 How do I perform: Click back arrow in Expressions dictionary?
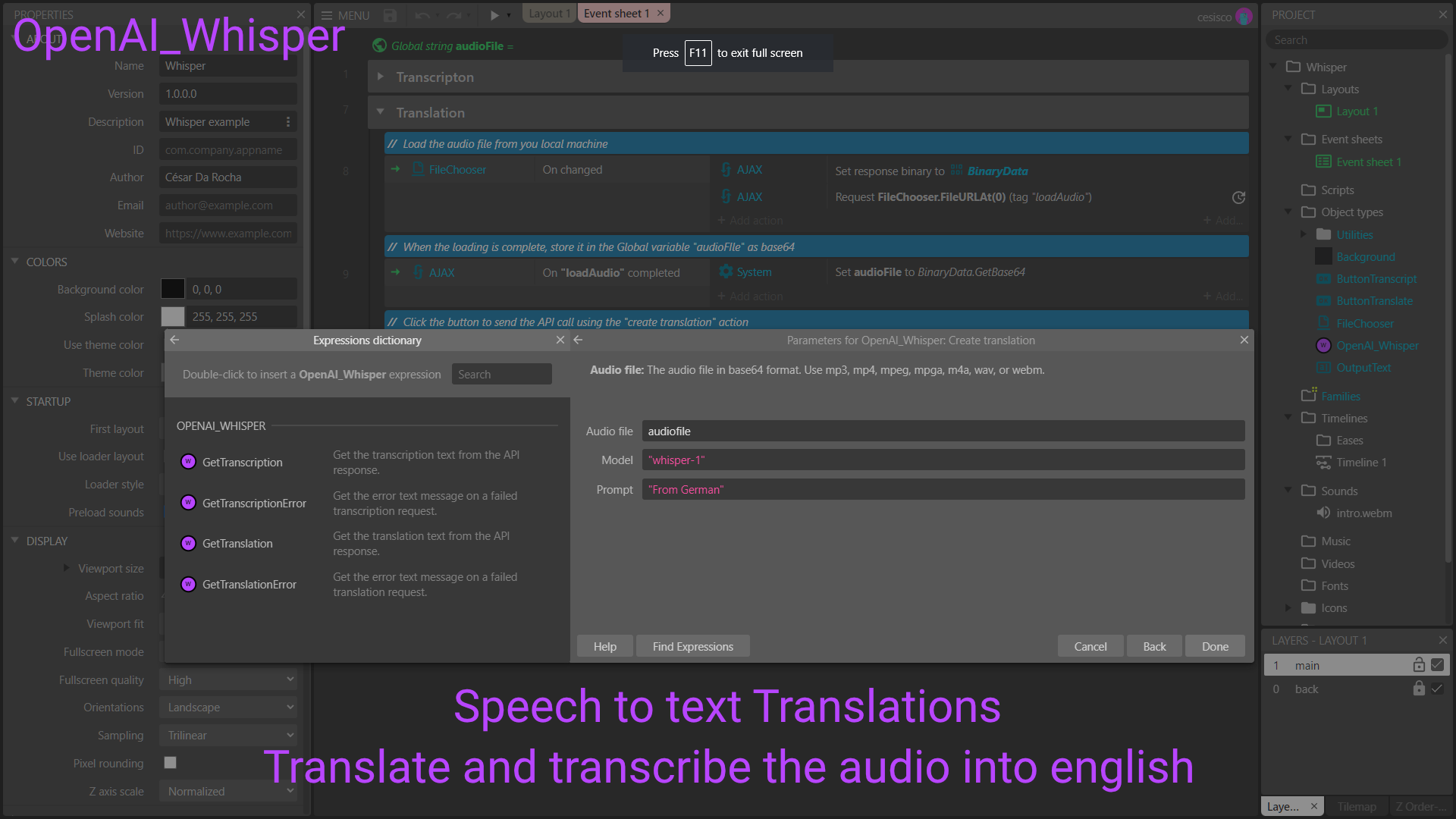click(175, 340)
